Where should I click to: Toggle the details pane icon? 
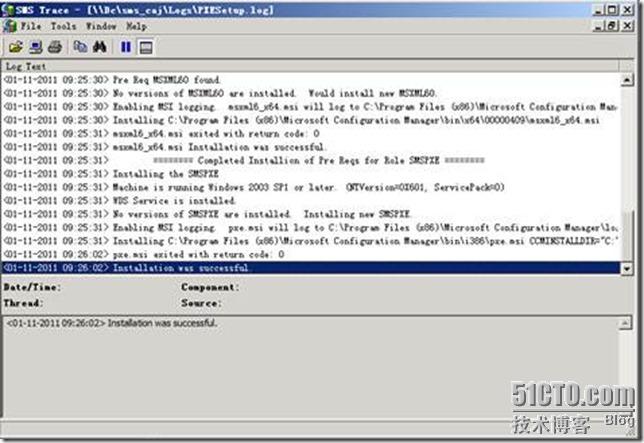click(146, 47)
